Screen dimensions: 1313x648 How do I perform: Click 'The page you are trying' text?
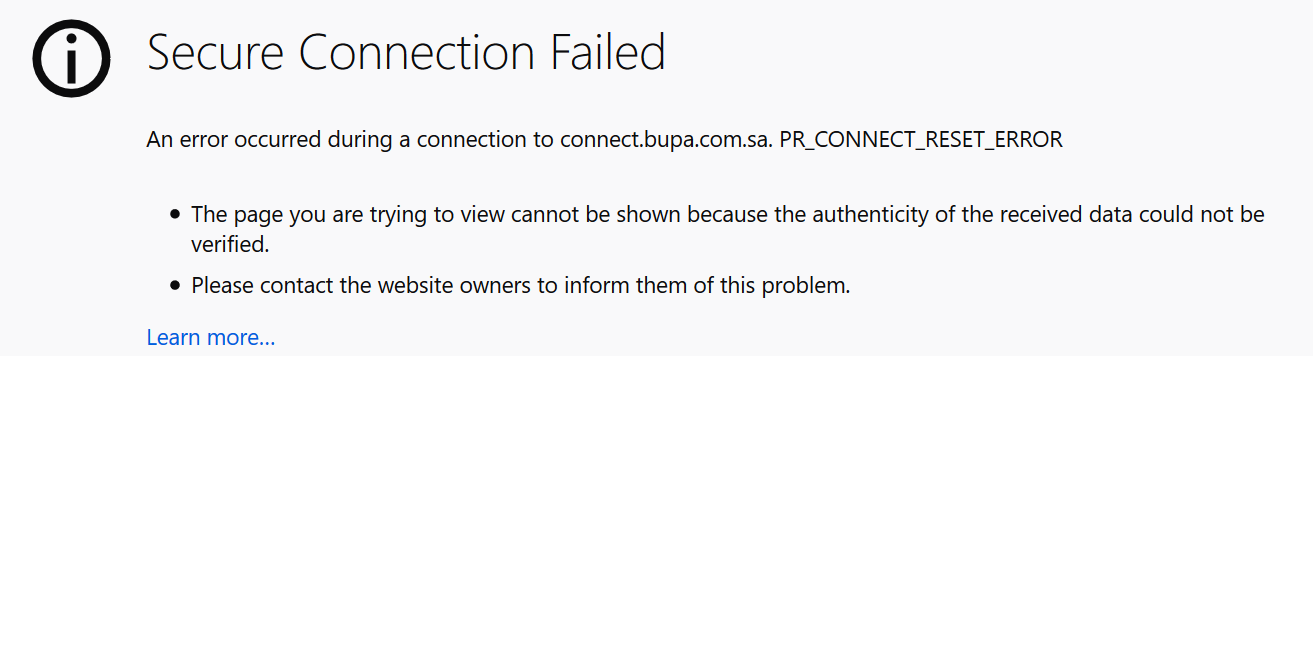[300, 215]
